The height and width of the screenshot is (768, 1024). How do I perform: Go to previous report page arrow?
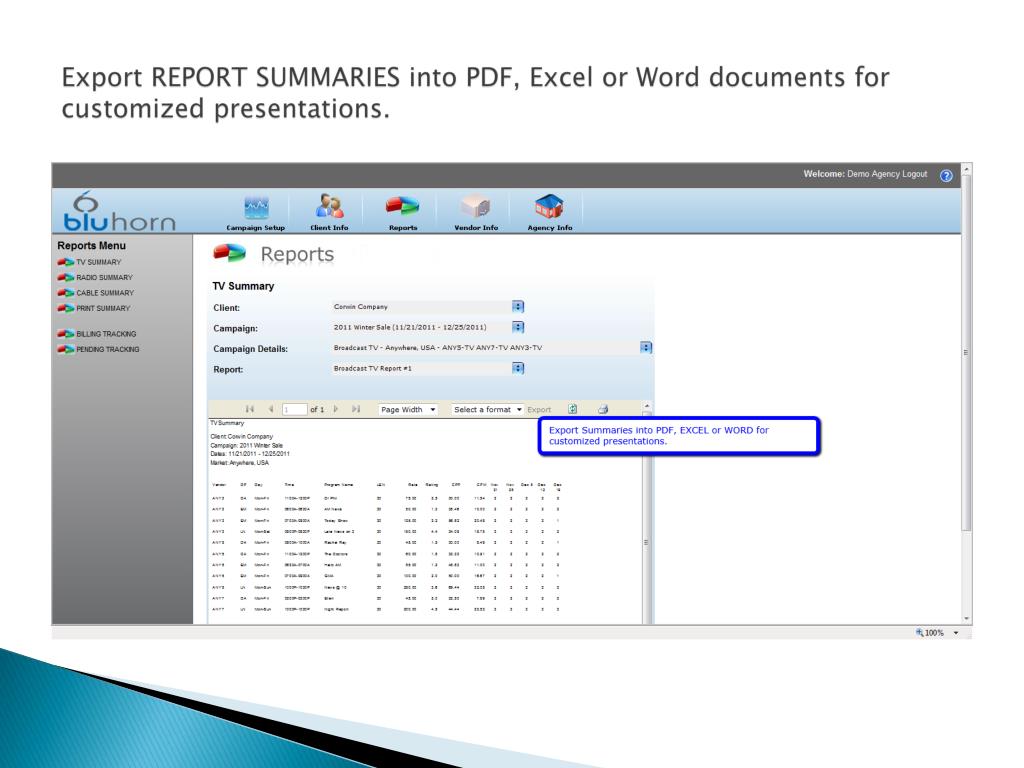click(x=270, y=409)
